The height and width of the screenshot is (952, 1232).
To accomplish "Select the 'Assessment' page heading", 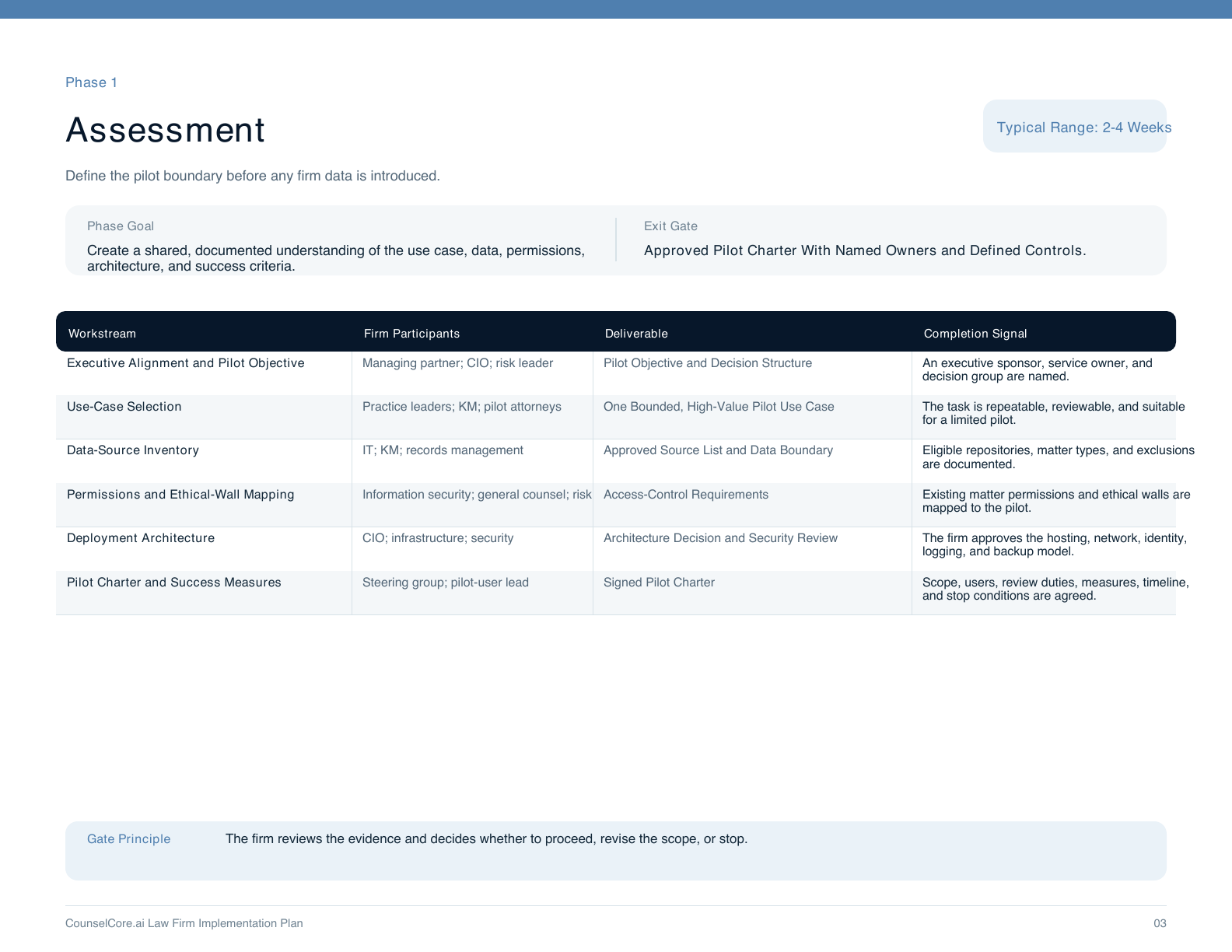I will 165,130.
